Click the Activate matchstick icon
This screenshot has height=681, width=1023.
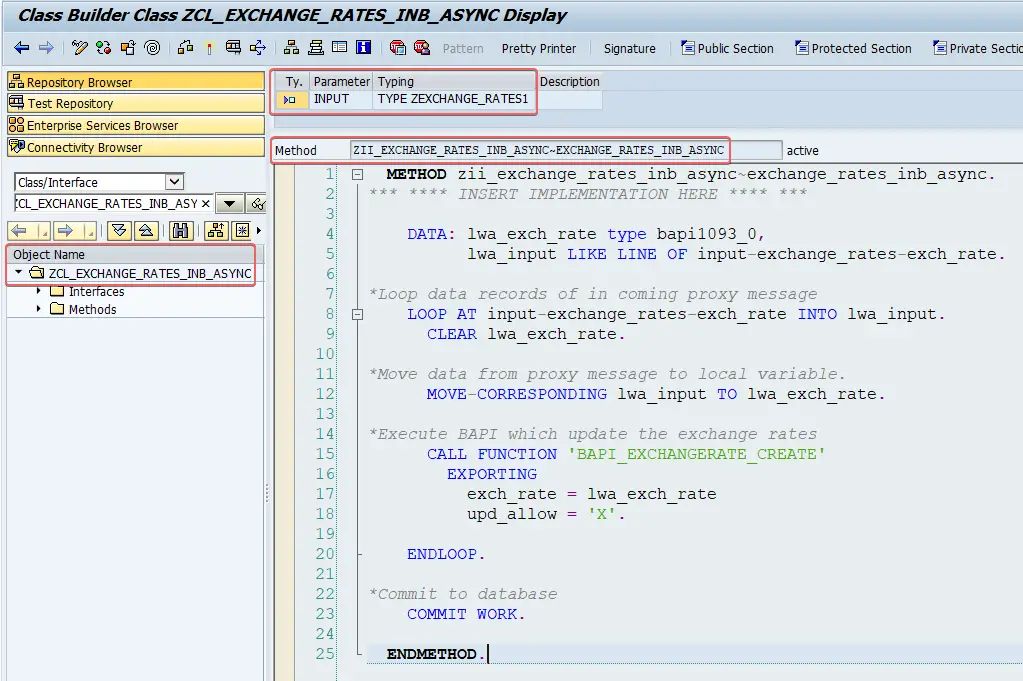209,48
